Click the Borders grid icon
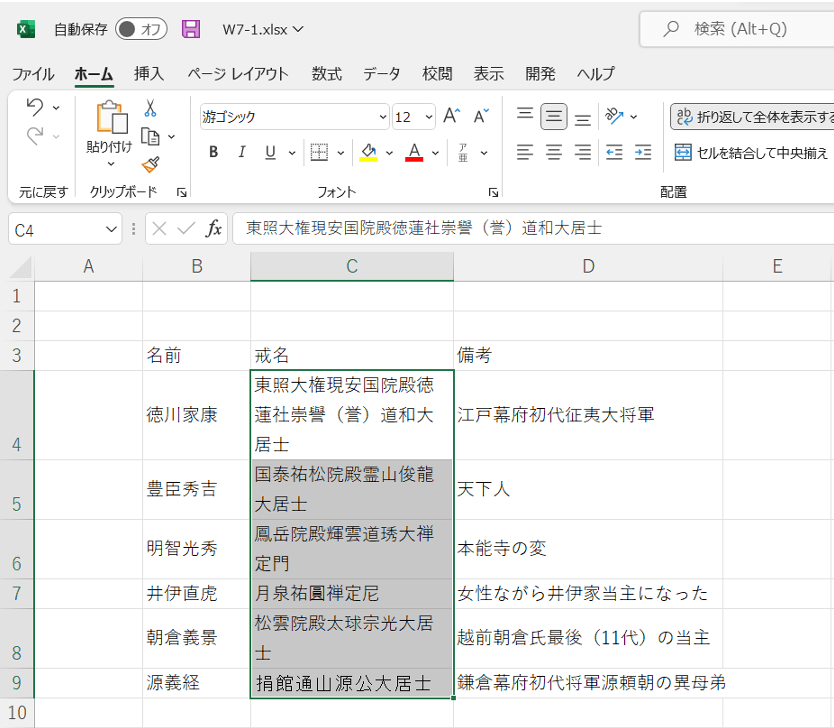 319,153
